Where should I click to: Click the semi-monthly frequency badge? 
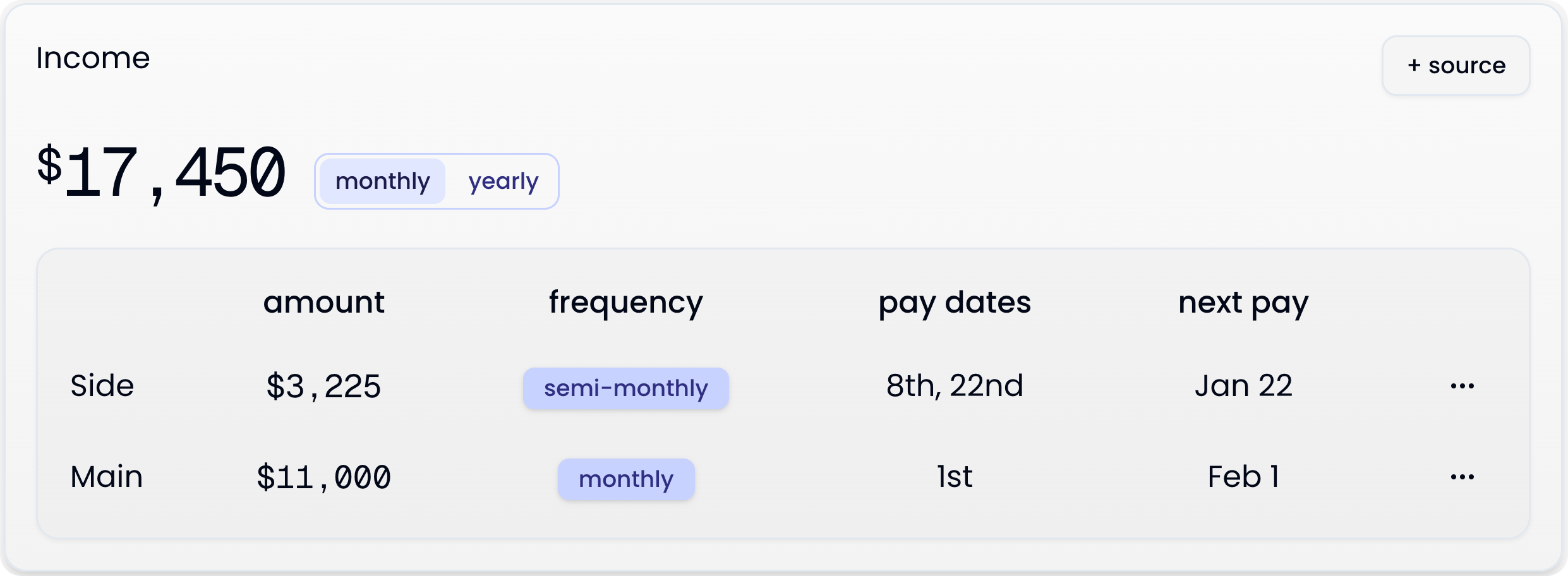pyautogui.click(x=625, y=388)
